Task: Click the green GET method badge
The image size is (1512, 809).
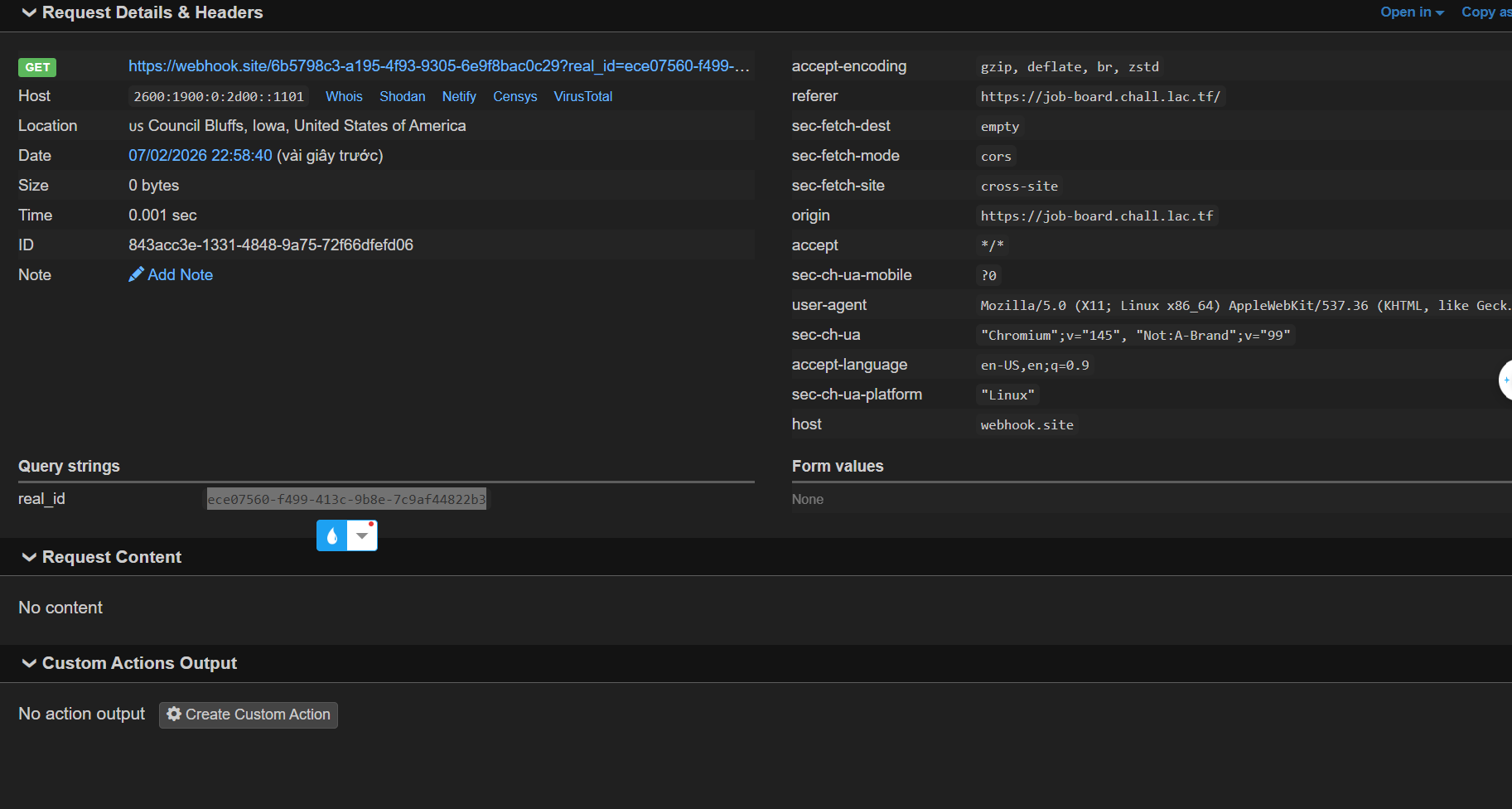Action: [x=37, y=67]
